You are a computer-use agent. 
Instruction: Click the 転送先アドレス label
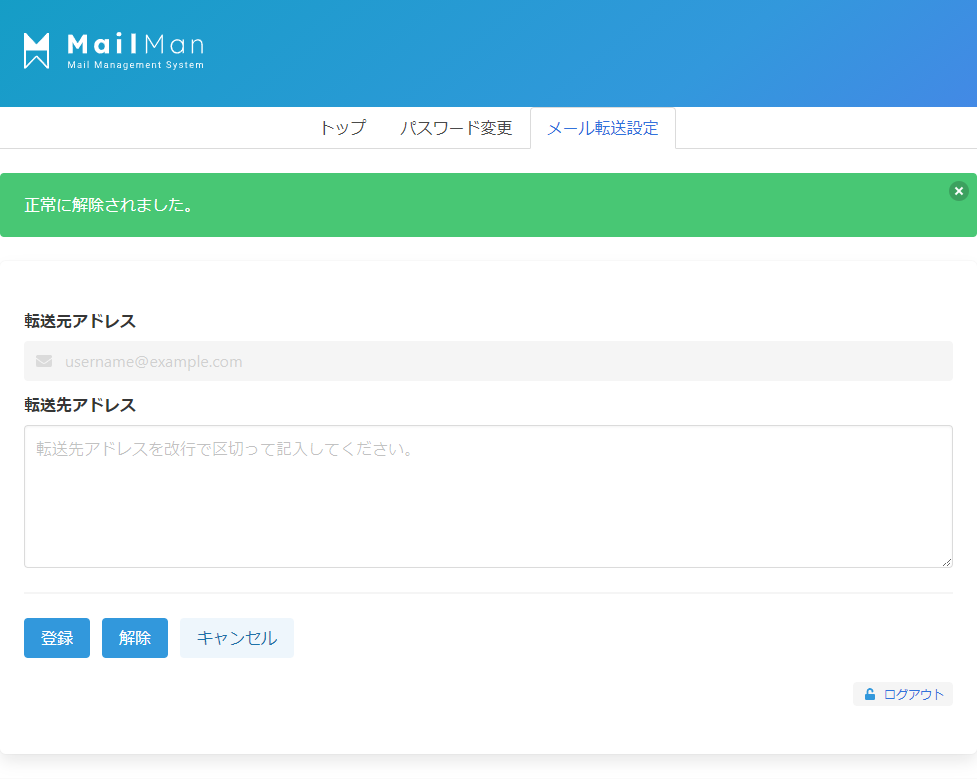click(80, 405)
